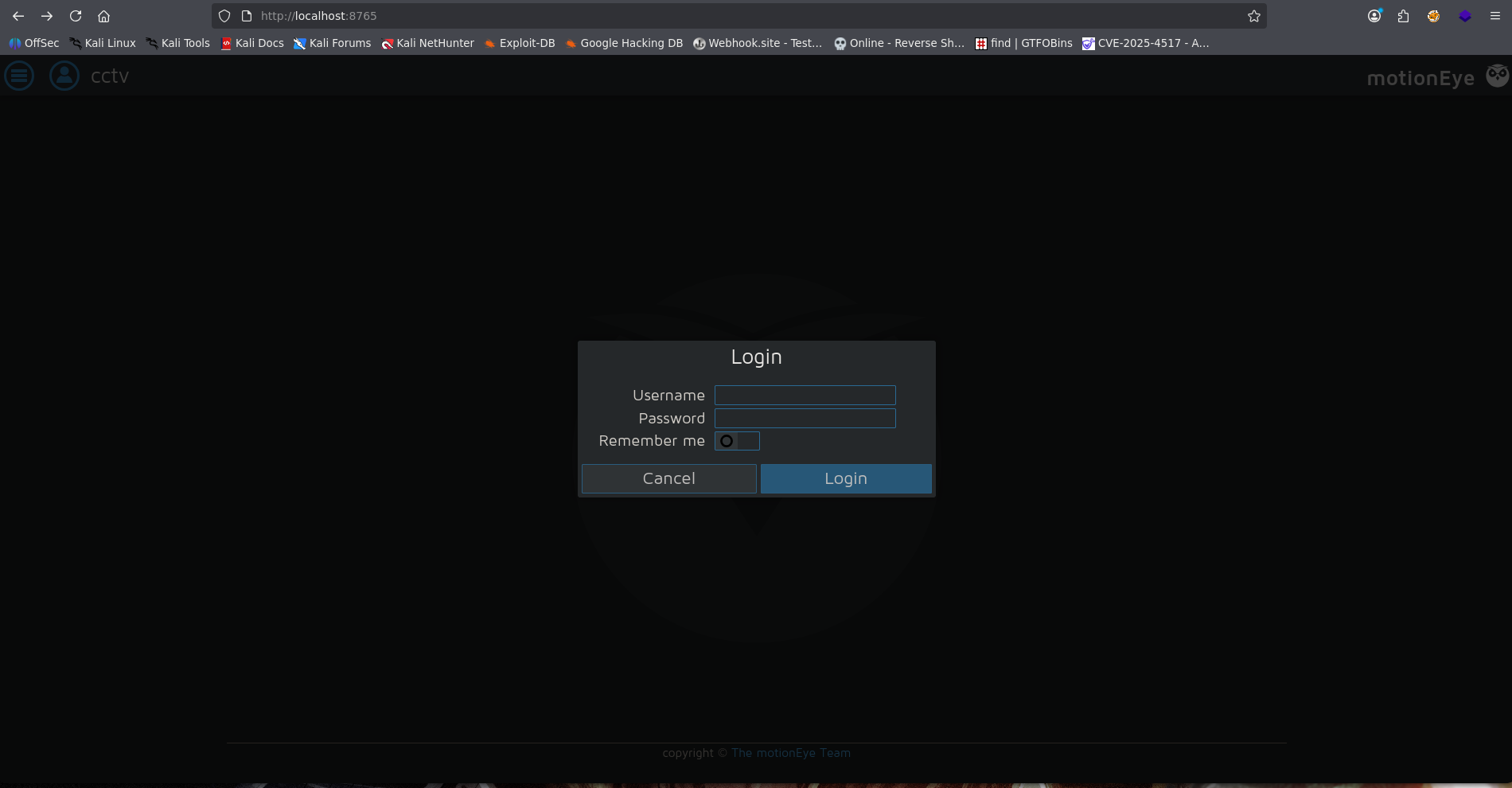Go back with the browser back arrow

click(x=18, y=16)
